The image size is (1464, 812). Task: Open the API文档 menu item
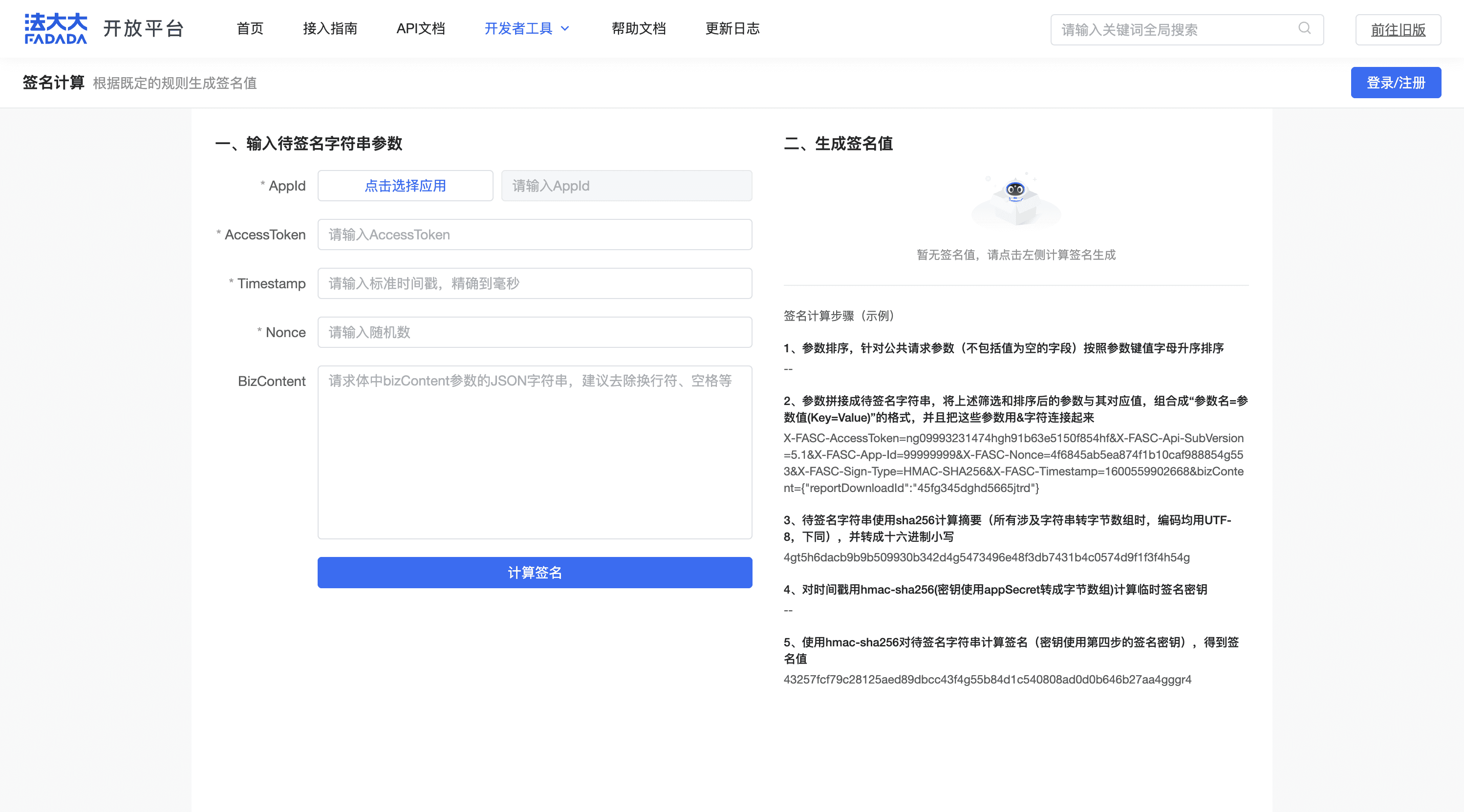point(421,28)
